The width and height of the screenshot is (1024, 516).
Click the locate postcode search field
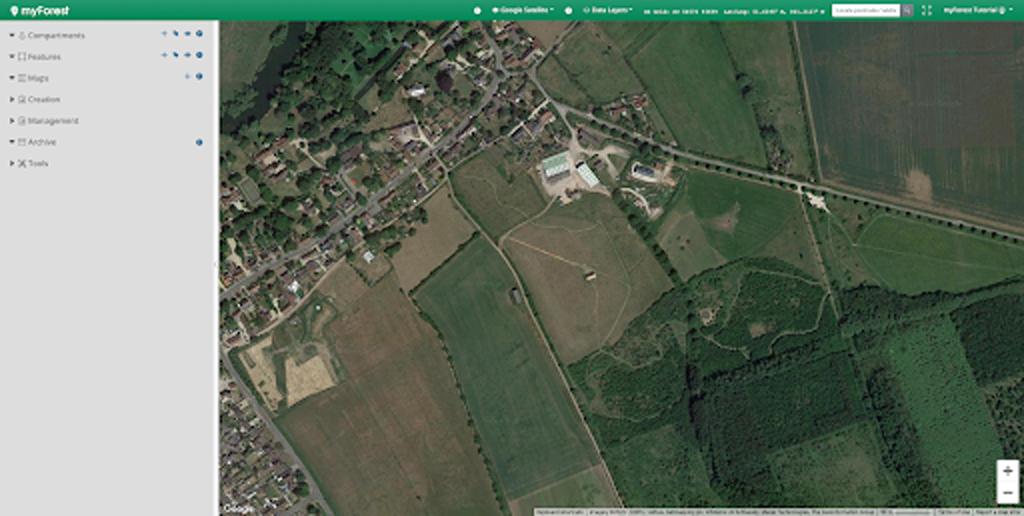tap(866, 10)
